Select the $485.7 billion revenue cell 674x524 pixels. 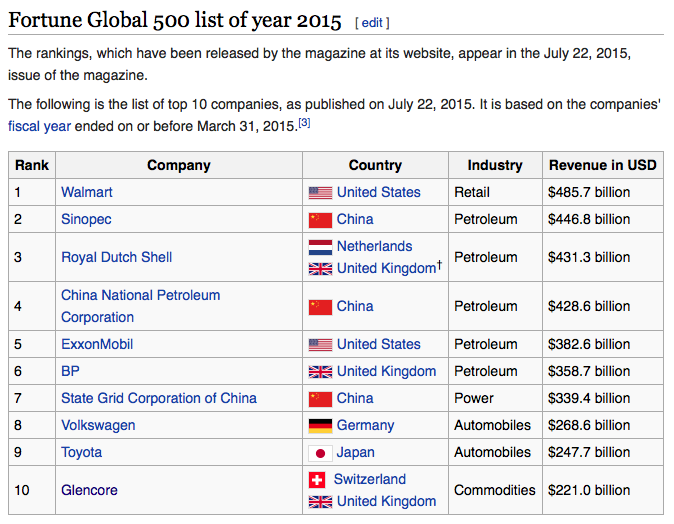pos(603,192)
